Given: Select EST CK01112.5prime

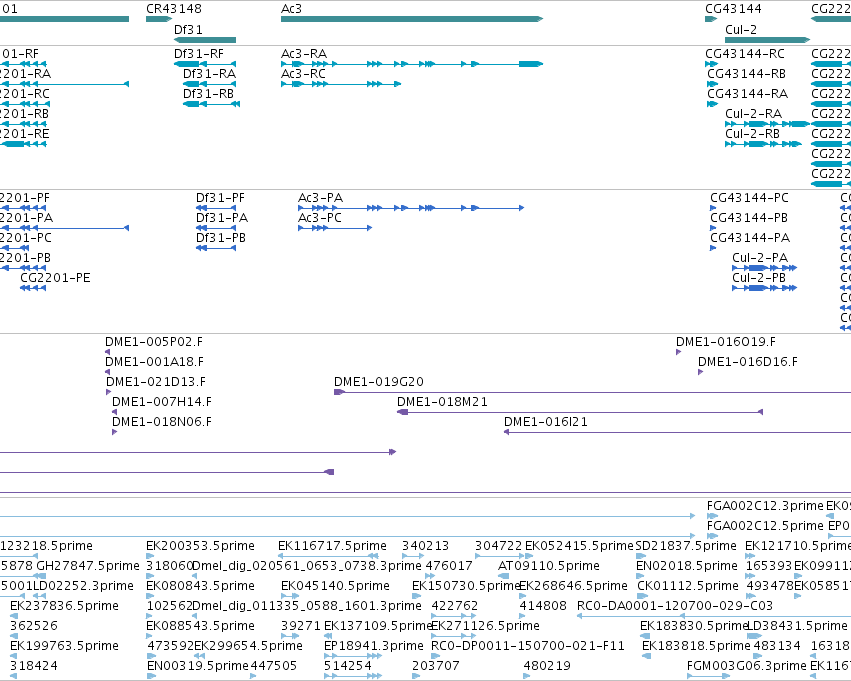Looking at the screenshot, I should click(643, 596).
